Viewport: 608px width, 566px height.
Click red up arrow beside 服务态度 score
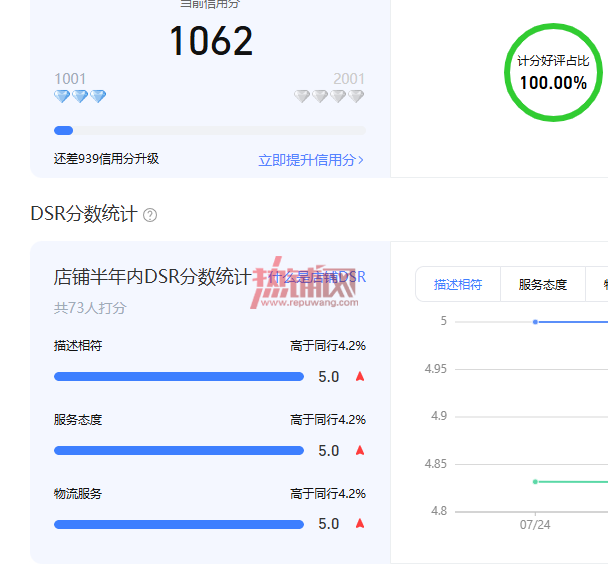(360, 450)
